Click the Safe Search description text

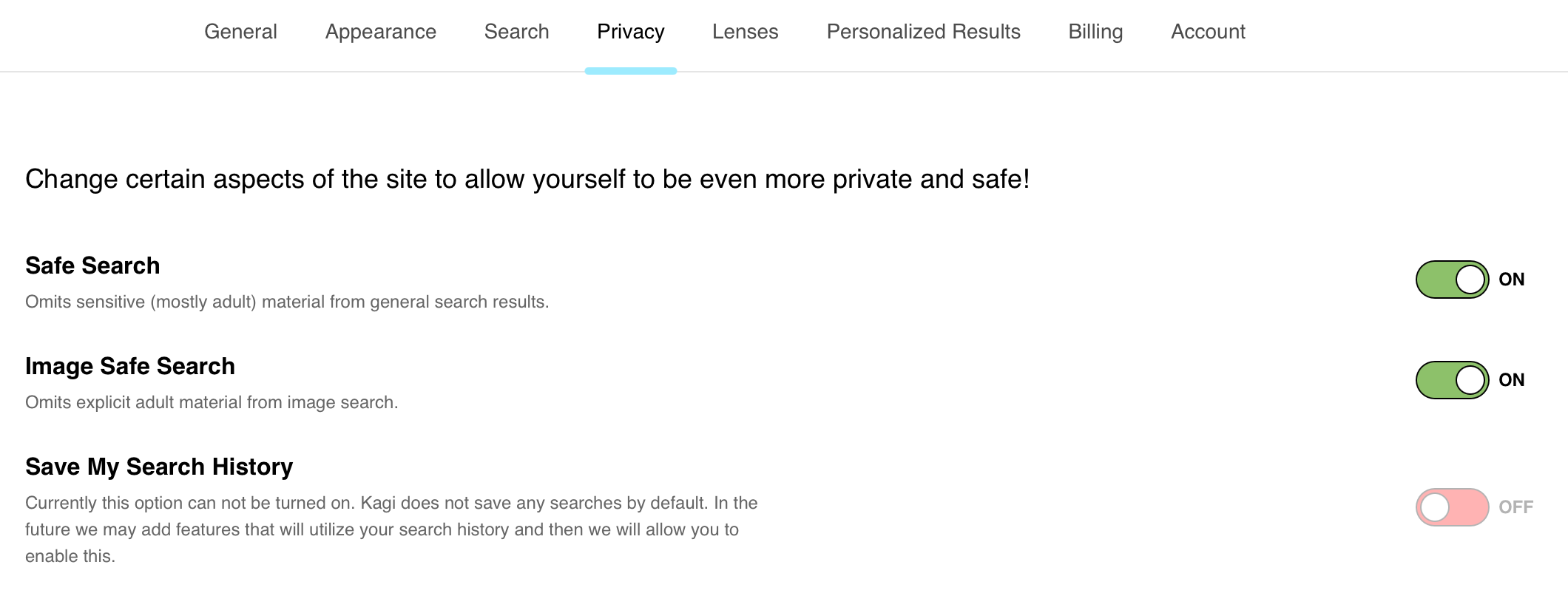[287, 301]
